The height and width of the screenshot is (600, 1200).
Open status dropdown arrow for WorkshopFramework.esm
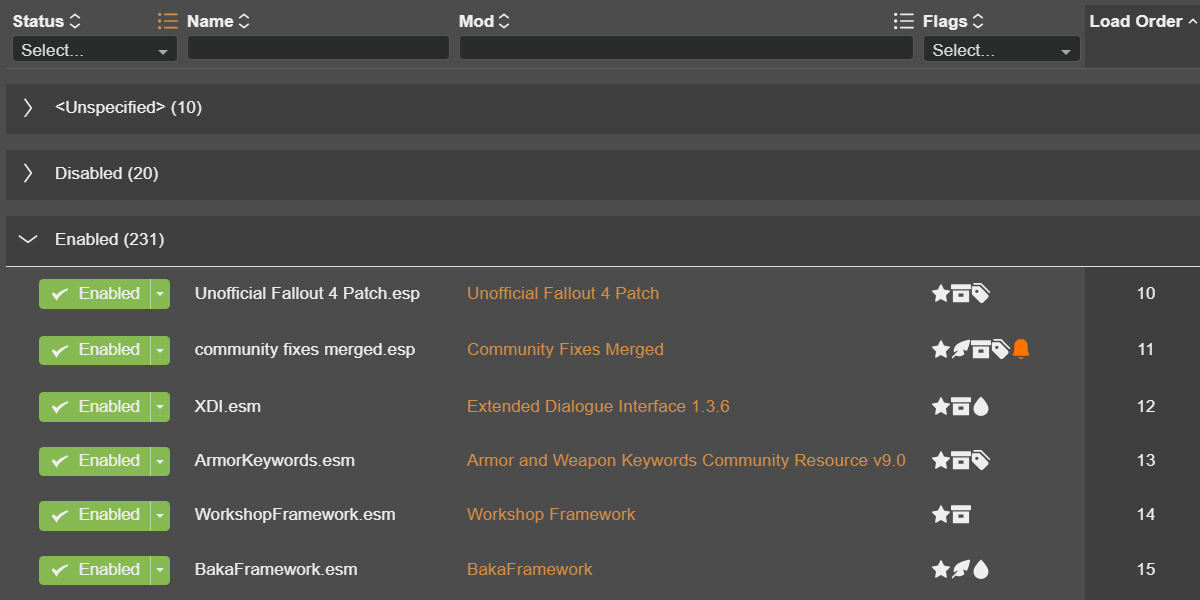tap(160, 515)
